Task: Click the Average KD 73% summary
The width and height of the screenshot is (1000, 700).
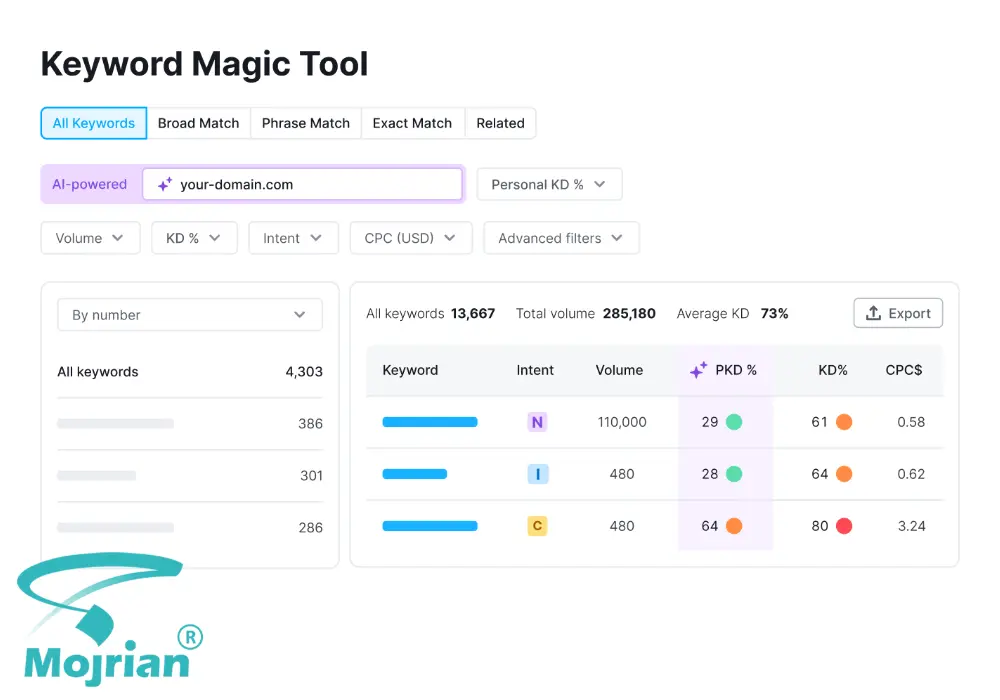Action: (x=732, y=314)
